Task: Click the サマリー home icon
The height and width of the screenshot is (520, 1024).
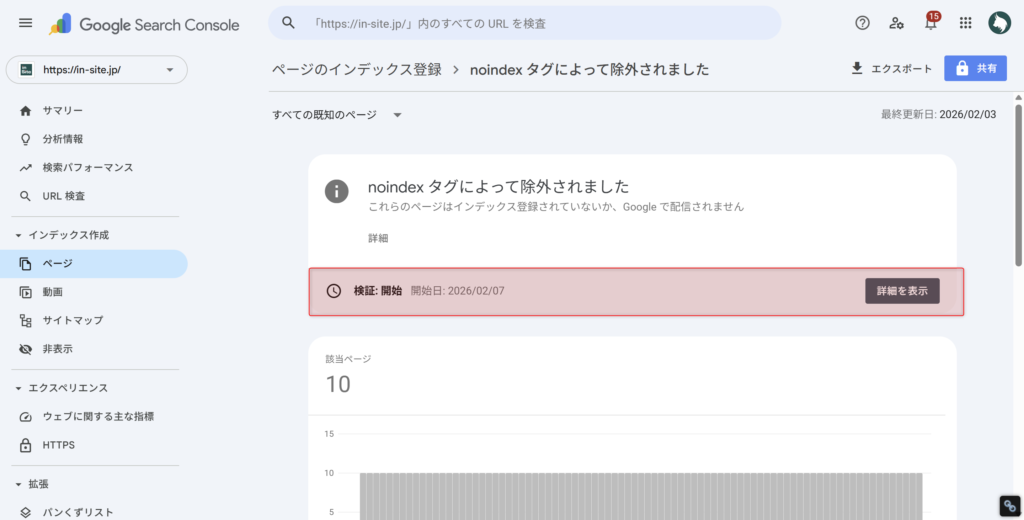Action: tap(25, 111)
